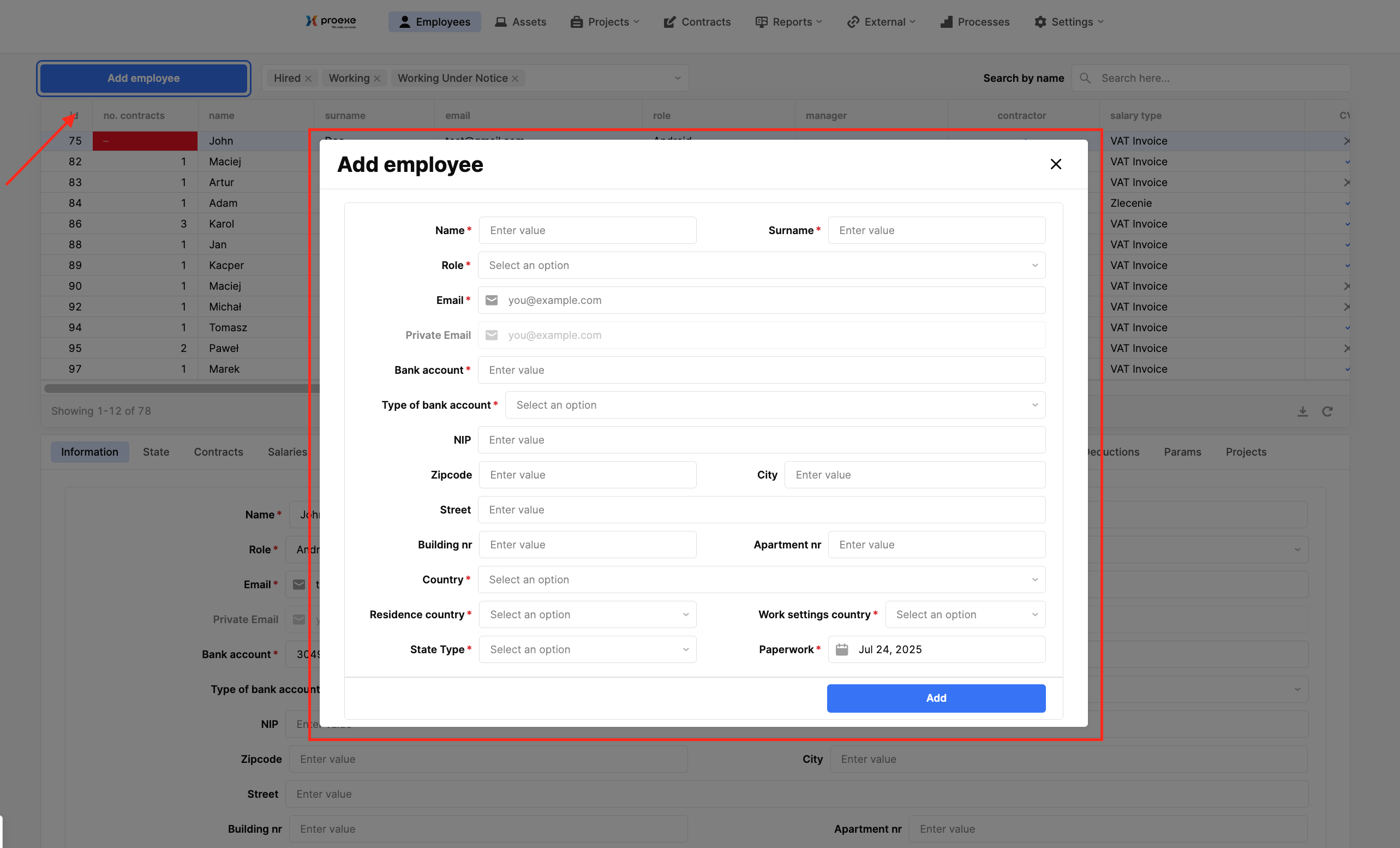Image resolution: width=1400 pixels, height=848 pixels.
Task: Click the search magnifier icon
Action: click(1085, 79)
